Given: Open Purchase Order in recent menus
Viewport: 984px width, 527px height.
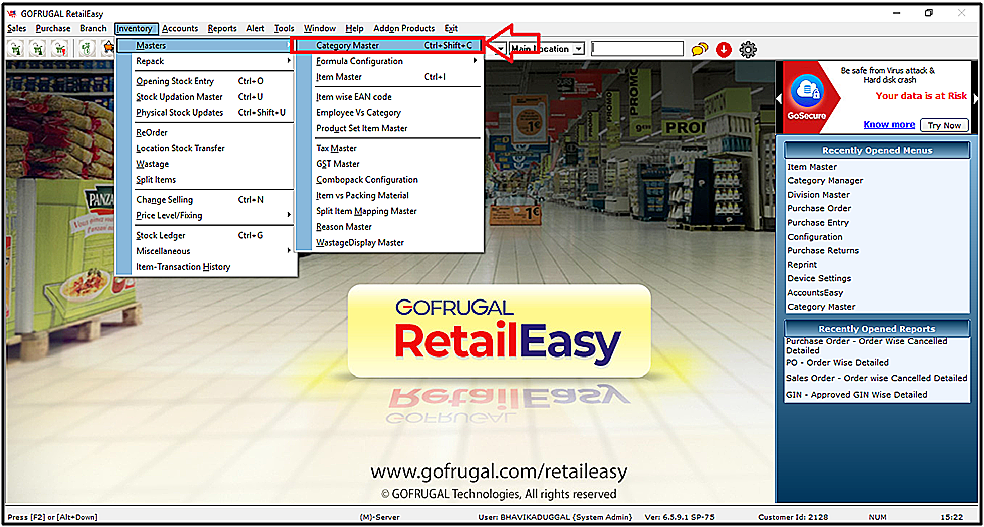Looking at the screenshot, I should pos(820,208).
